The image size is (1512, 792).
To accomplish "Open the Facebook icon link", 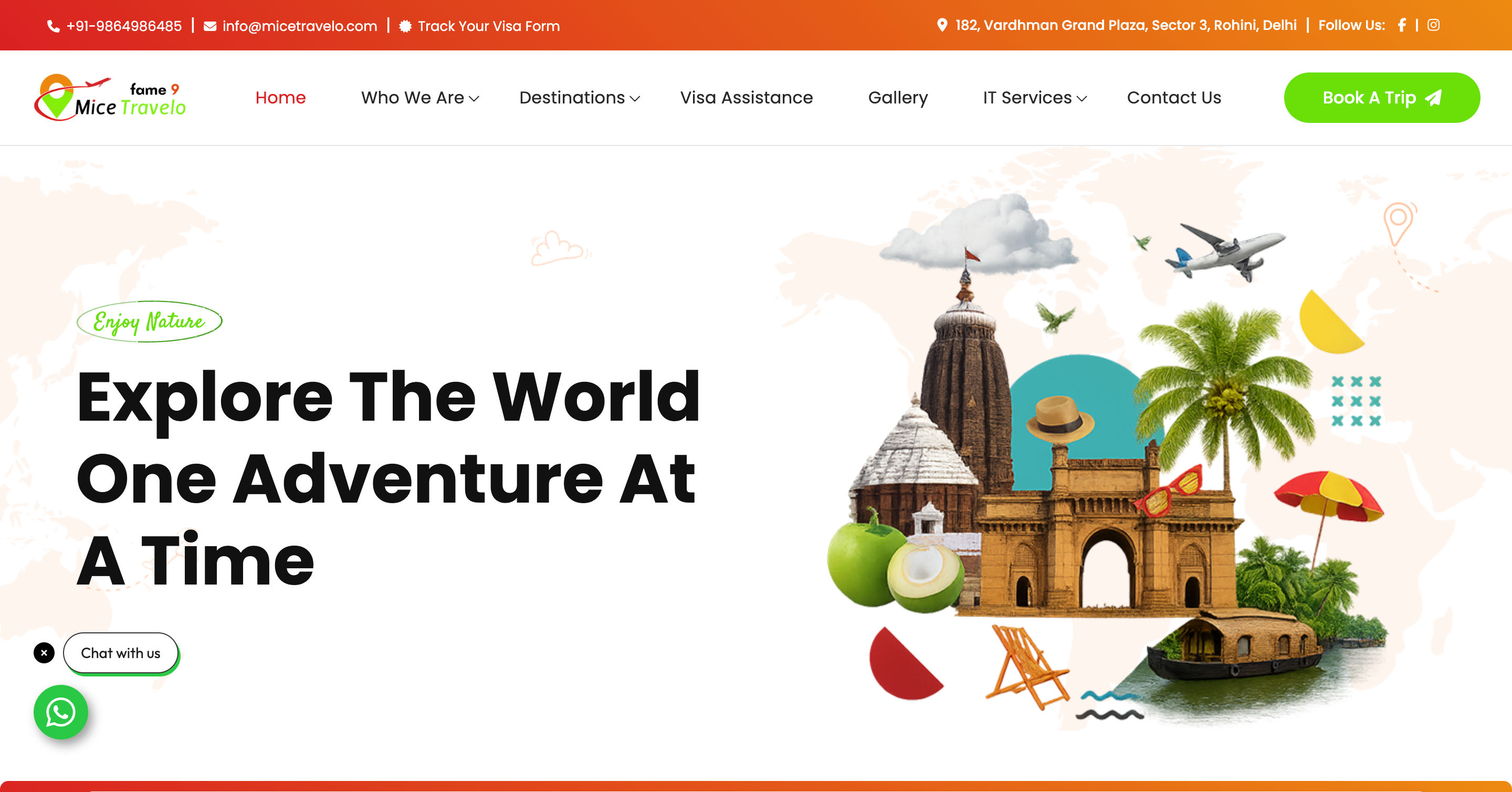I will tap(1402, 25).
